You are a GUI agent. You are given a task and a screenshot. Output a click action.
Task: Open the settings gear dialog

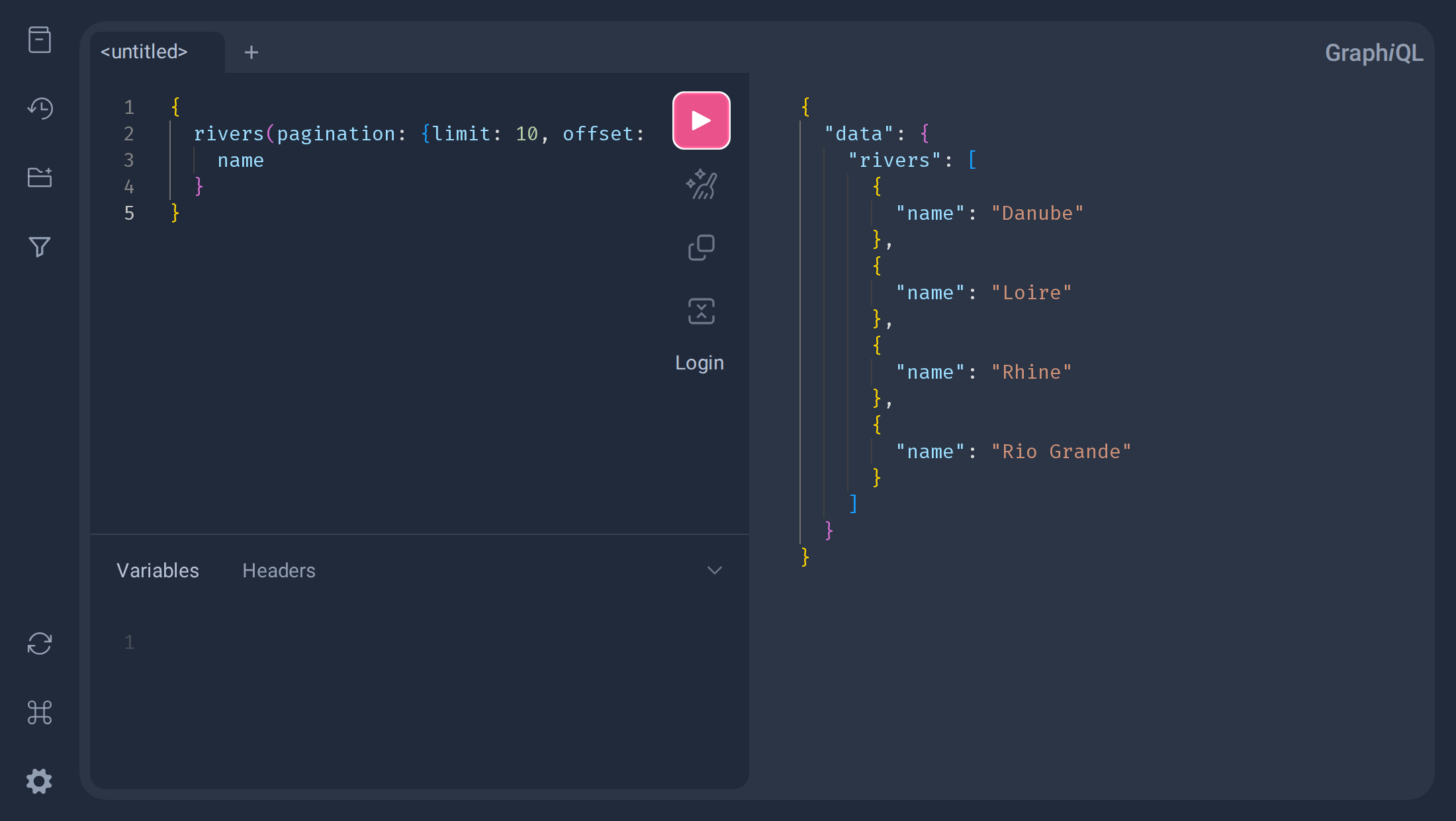[40, 781]
